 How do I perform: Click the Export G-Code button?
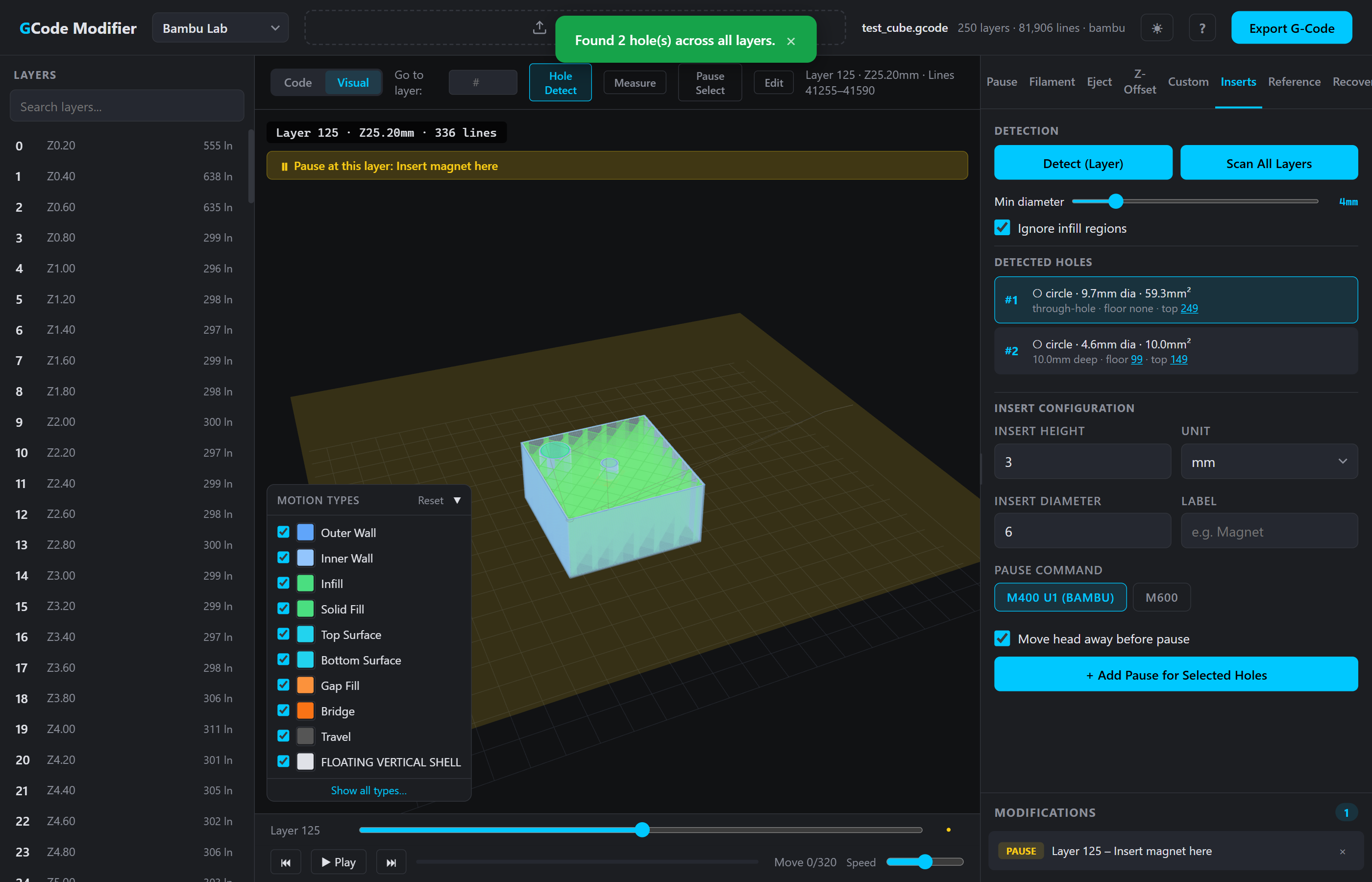coord(1291,28)
